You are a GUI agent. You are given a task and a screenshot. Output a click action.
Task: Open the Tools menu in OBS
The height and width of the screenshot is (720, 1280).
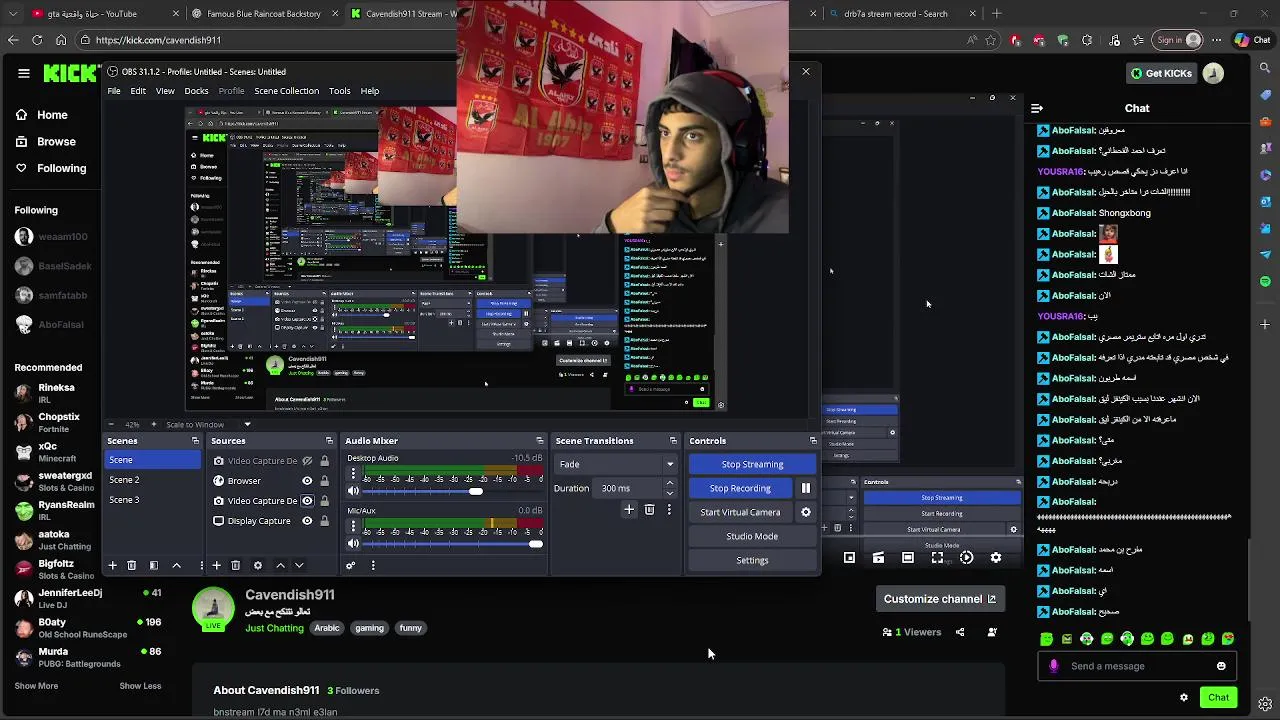click(339, 91)
